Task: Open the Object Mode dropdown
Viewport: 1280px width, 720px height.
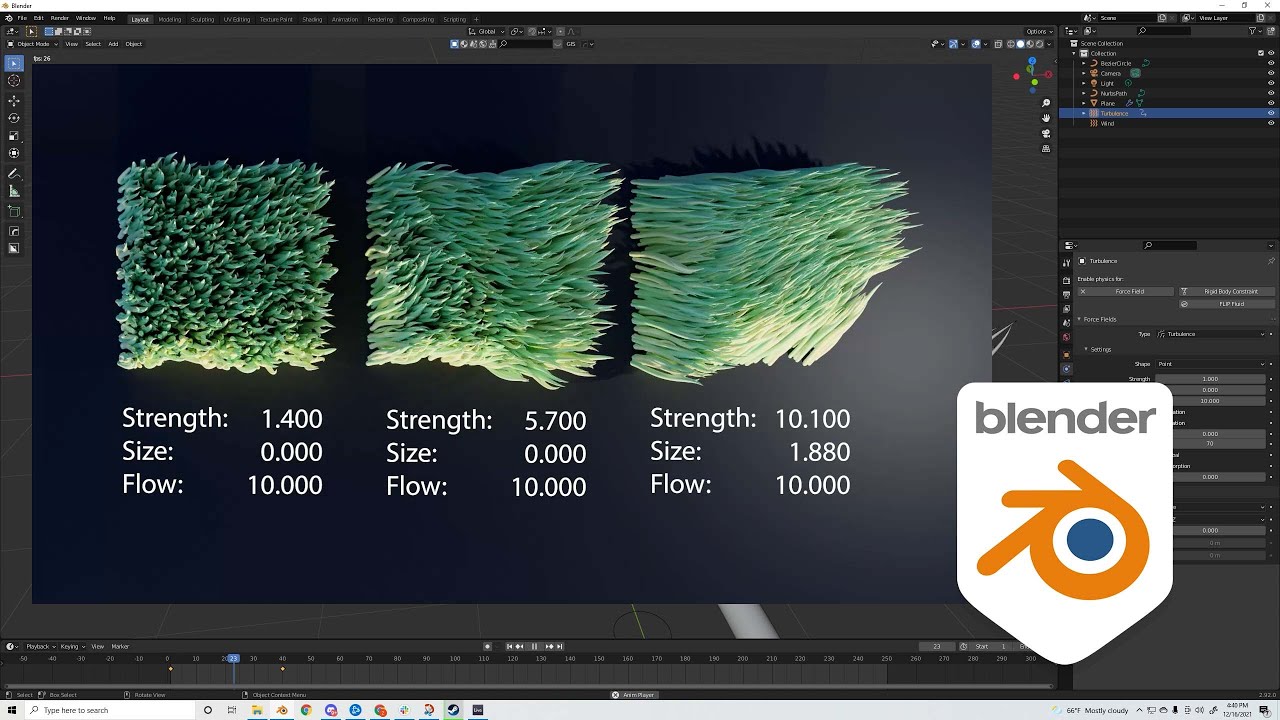Action: click(x=31, y=44)
